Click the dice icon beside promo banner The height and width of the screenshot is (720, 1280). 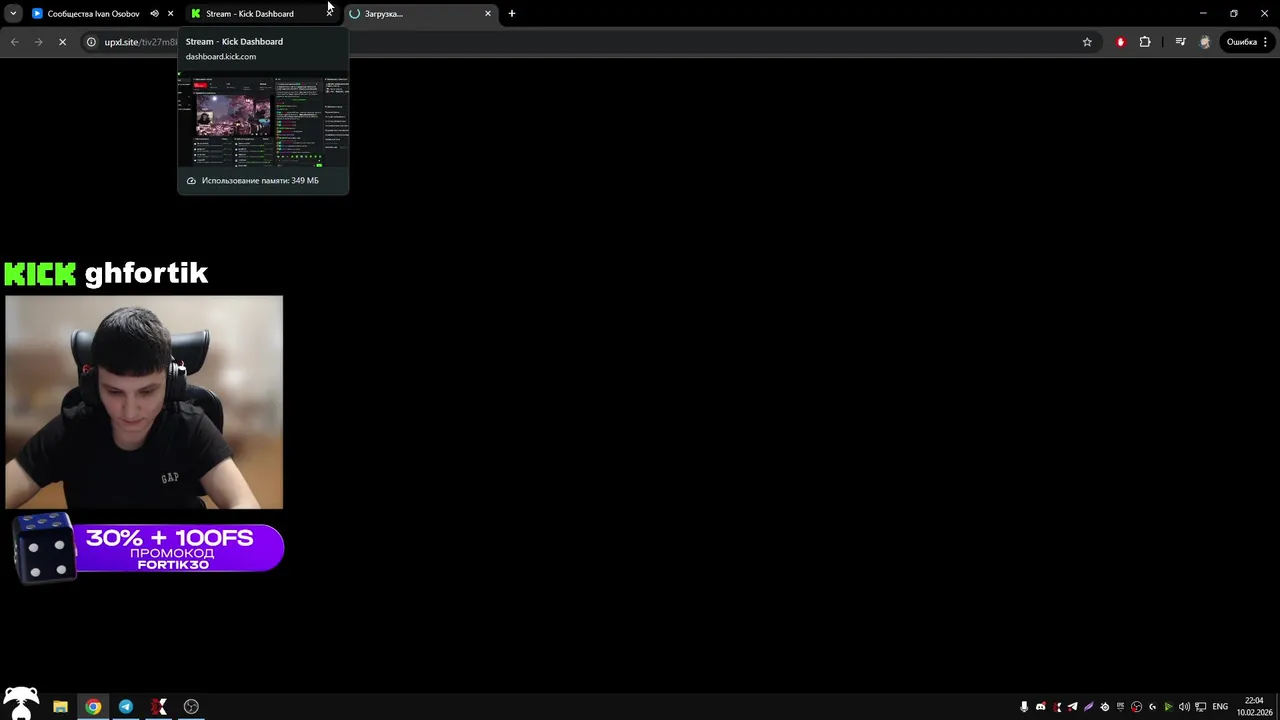pyautogui.click(x=44, y=548)
